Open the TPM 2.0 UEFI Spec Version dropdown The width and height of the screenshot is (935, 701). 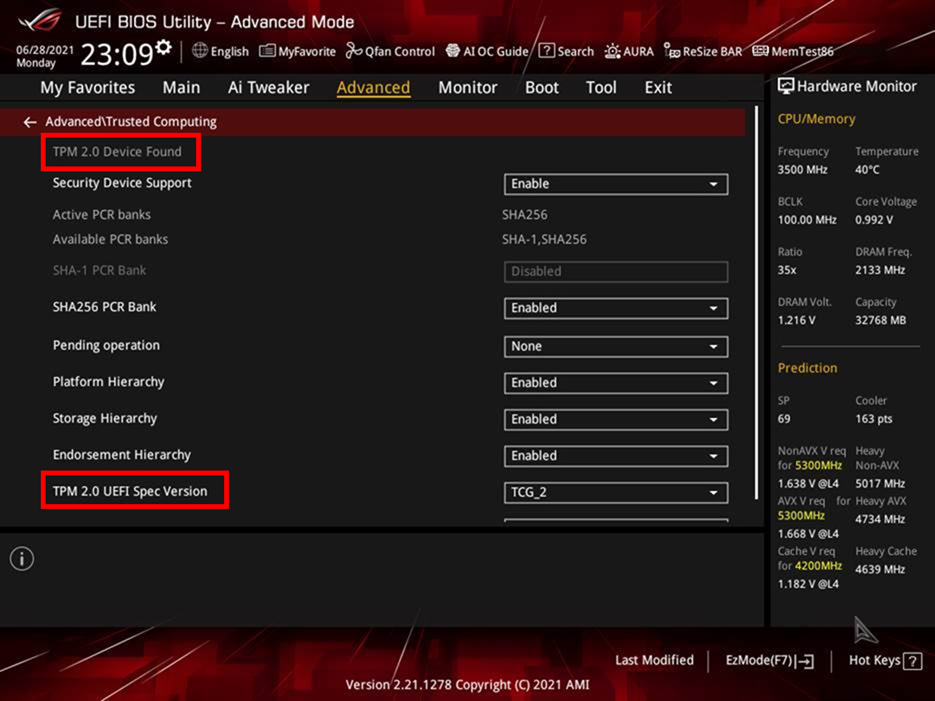pos(615,492)
